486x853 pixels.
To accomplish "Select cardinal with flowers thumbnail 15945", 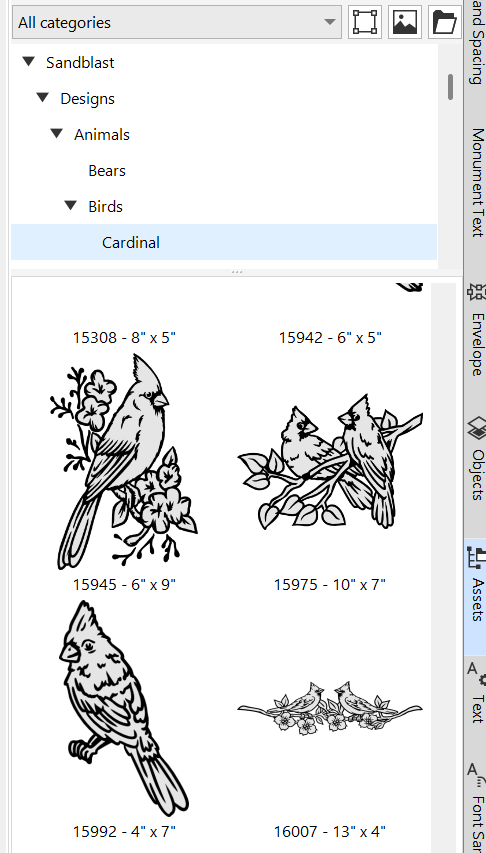I will pyautogui.click(x=124, y=461).
